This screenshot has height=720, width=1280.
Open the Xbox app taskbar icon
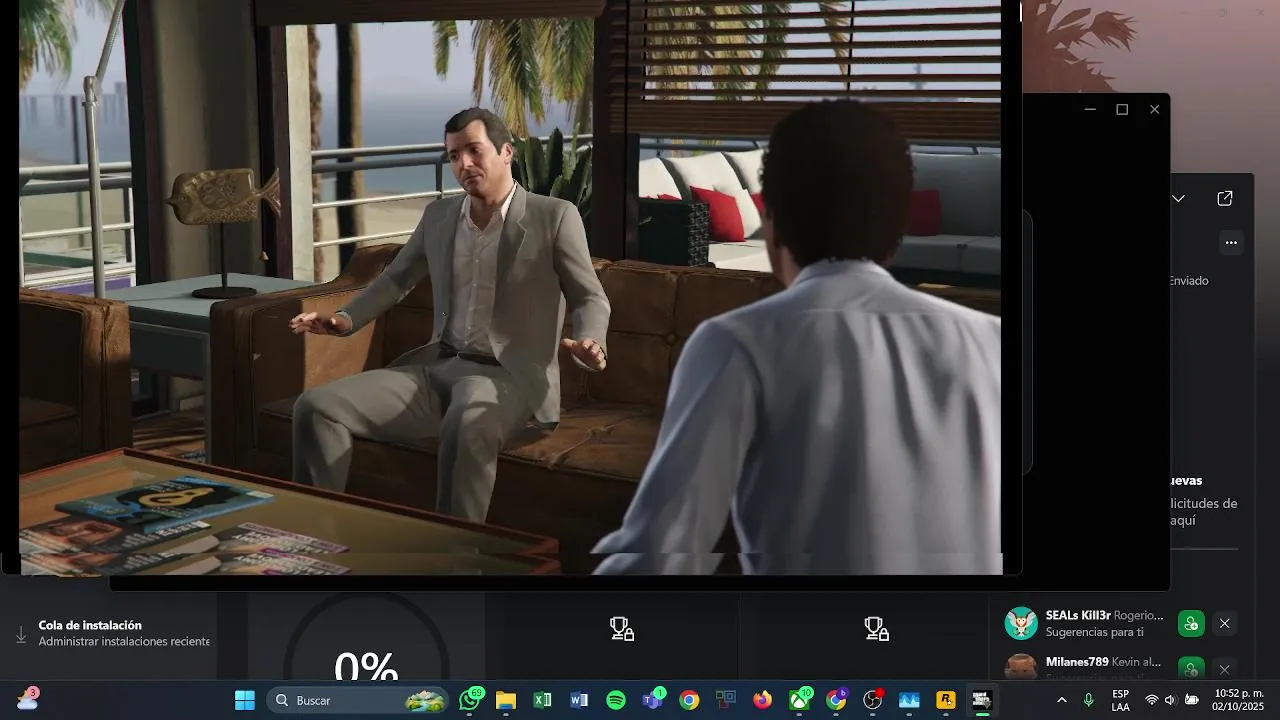coord(800,700)
